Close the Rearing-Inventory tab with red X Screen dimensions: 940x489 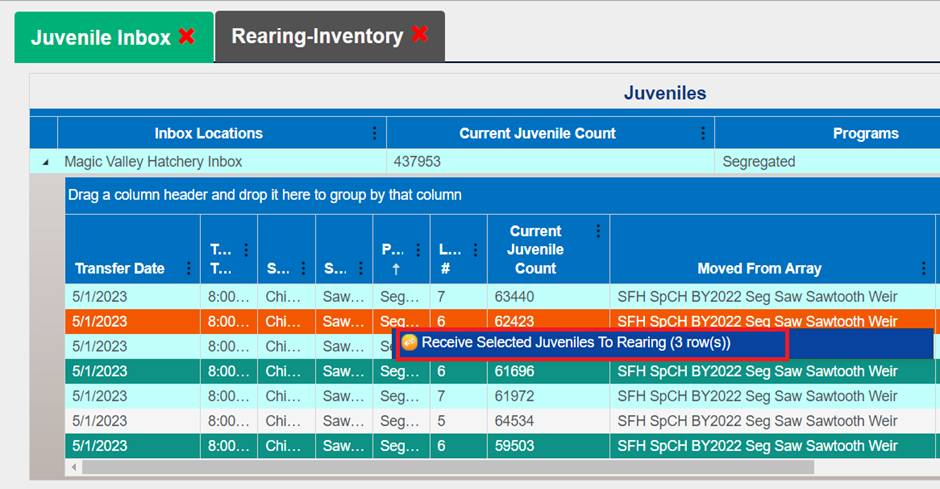pyautogui.click(x=420, y=35)
